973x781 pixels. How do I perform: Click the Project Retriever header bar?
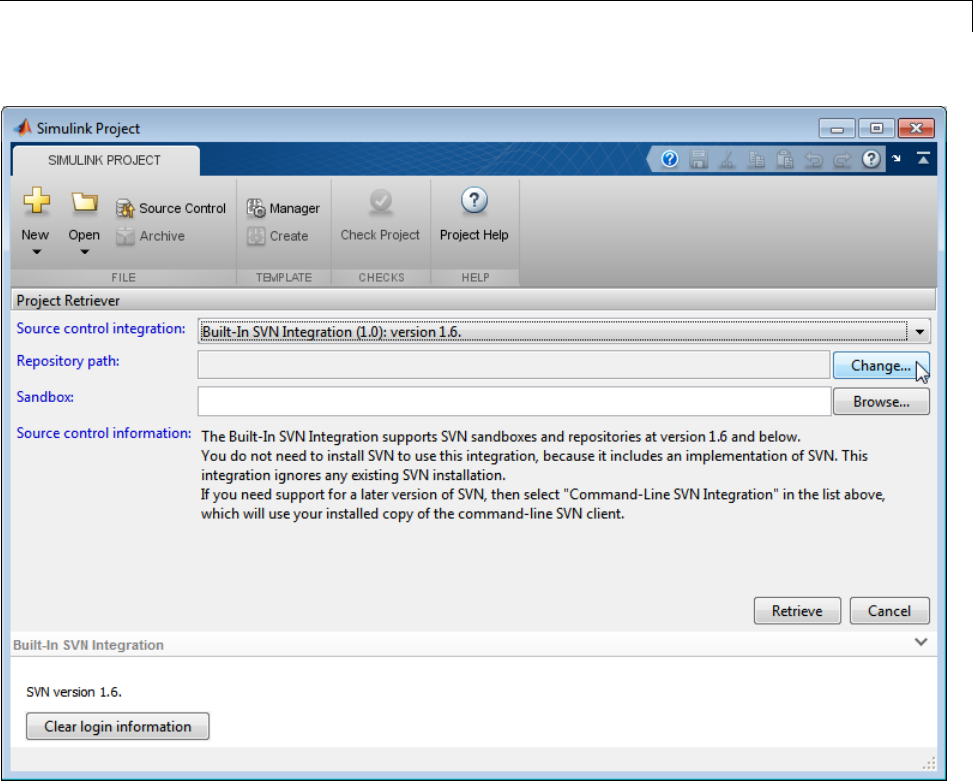click(473, 301)
